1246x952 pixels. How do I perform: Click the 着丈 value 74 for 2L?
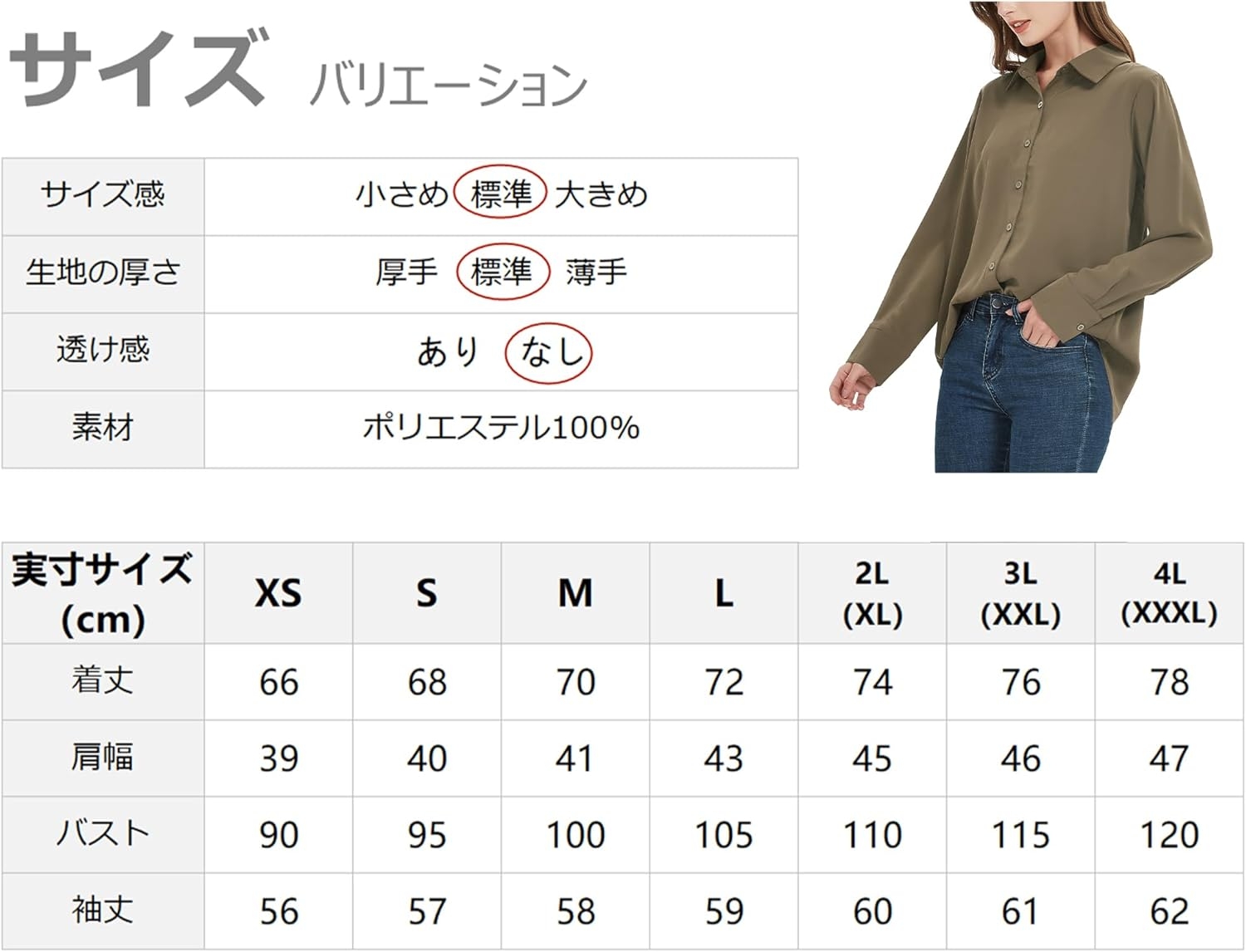coord(872,683)
